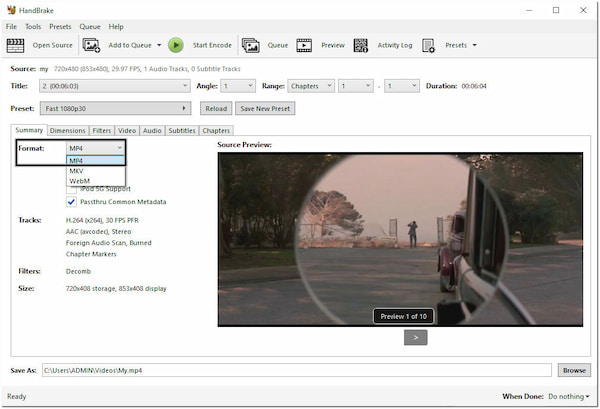Viewport: 600px width, 409px height.
Task: Click the Foreign Audio Scan, Burned text
Action: 109,243
